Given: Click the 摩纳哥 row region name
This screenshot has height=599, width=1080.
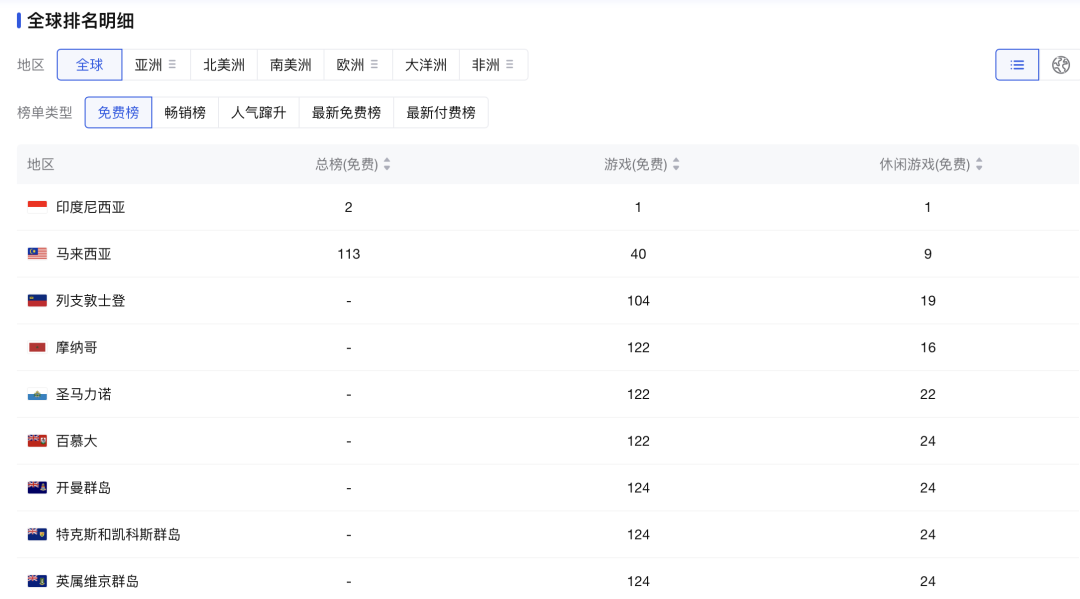Looking at the screenshot, I should point(77,348).
